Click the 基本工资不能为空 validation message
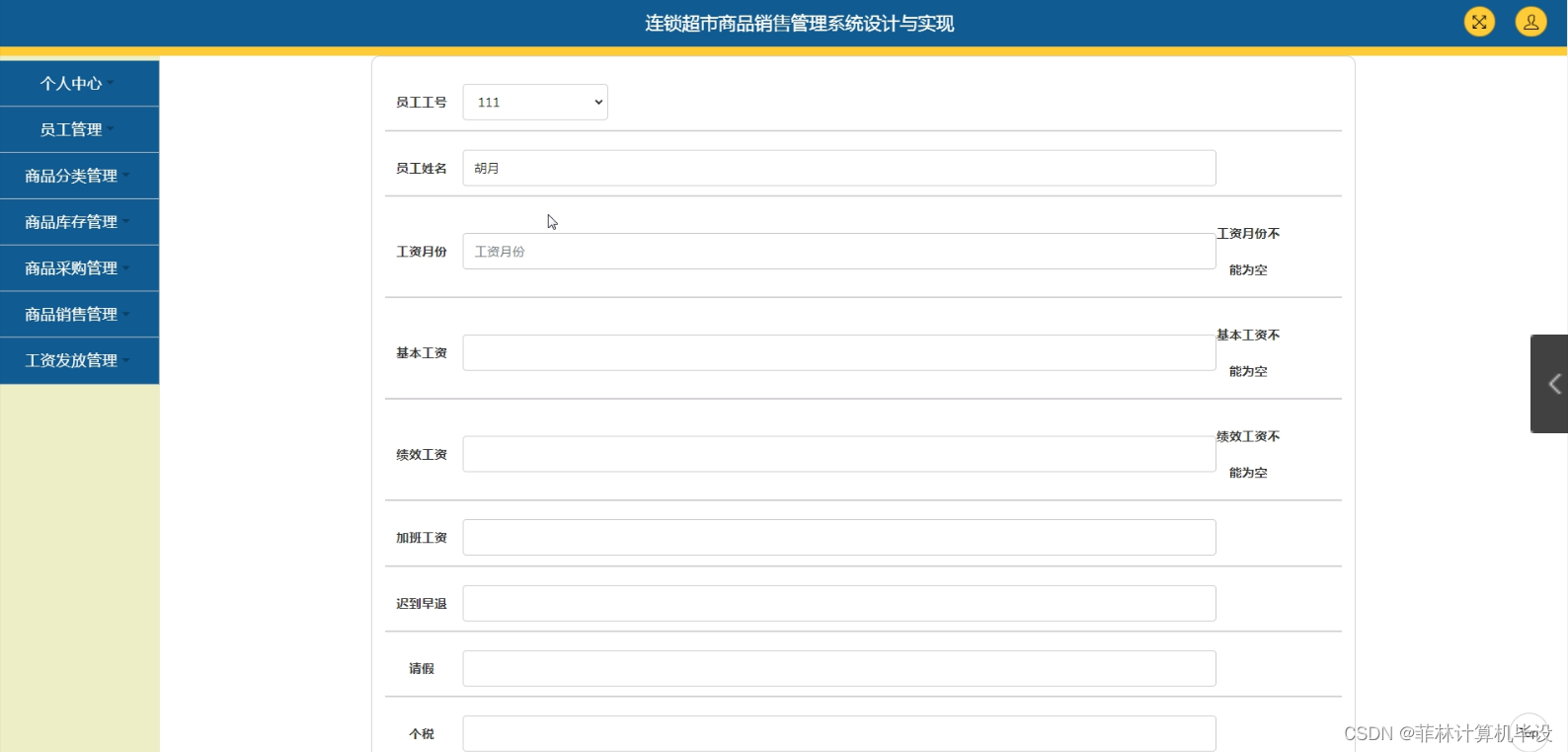This screenshot has width=1568, height=752. (x=1248, y=353)
